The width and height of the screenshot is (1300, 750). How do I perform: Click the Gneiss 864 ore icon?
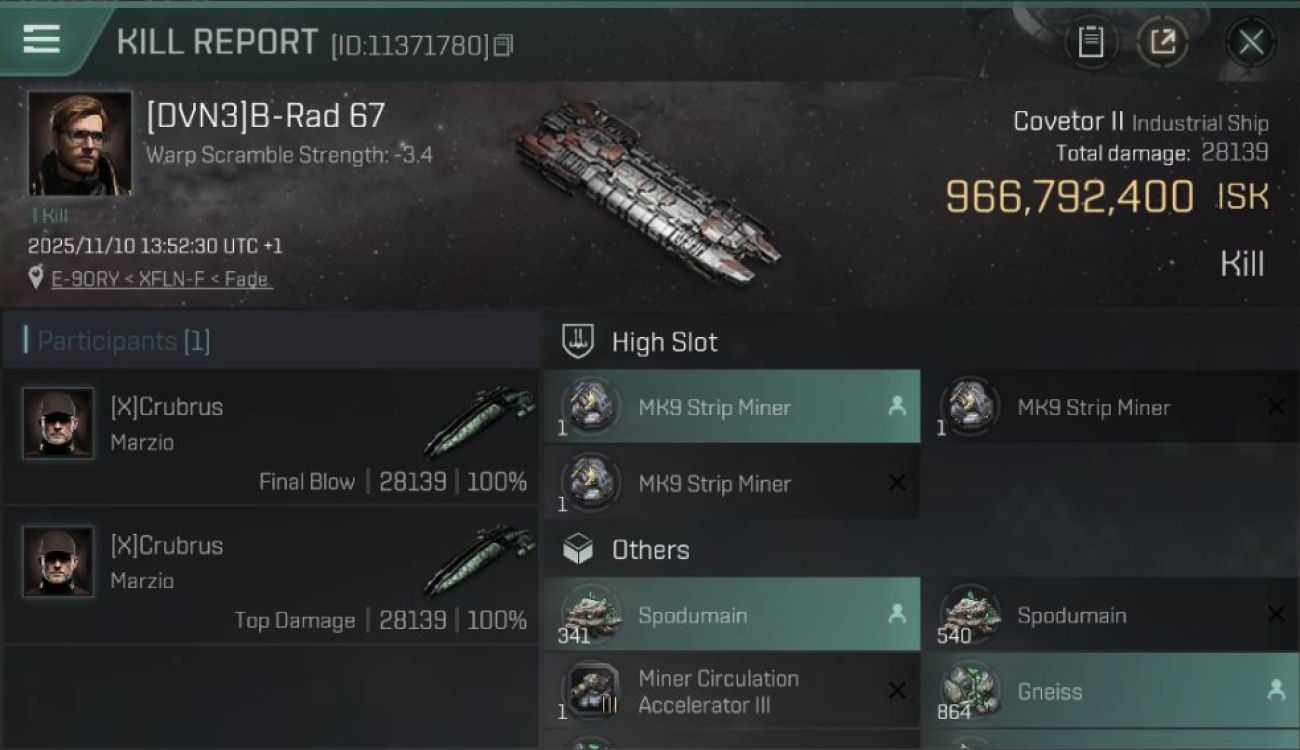coord(969,690)
